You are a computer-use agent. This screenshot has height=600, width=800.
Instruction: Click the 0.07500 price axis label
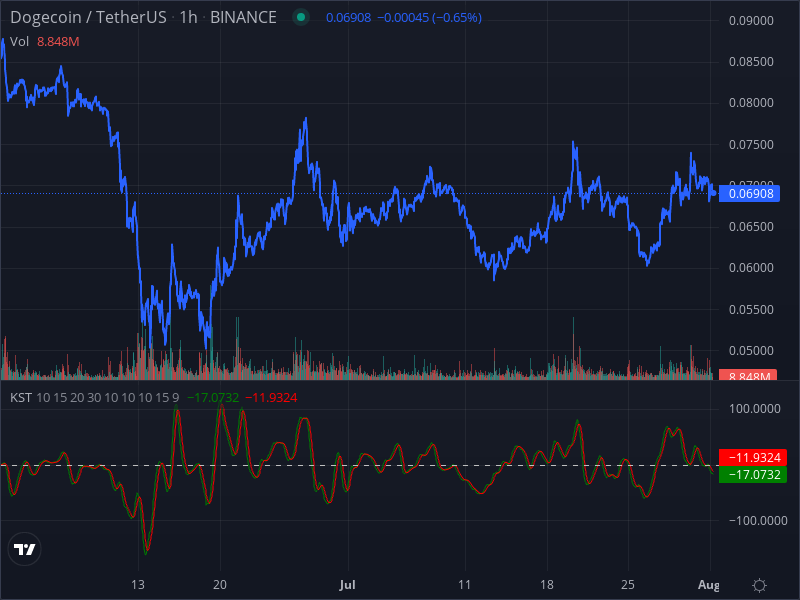tap(751, 144)
